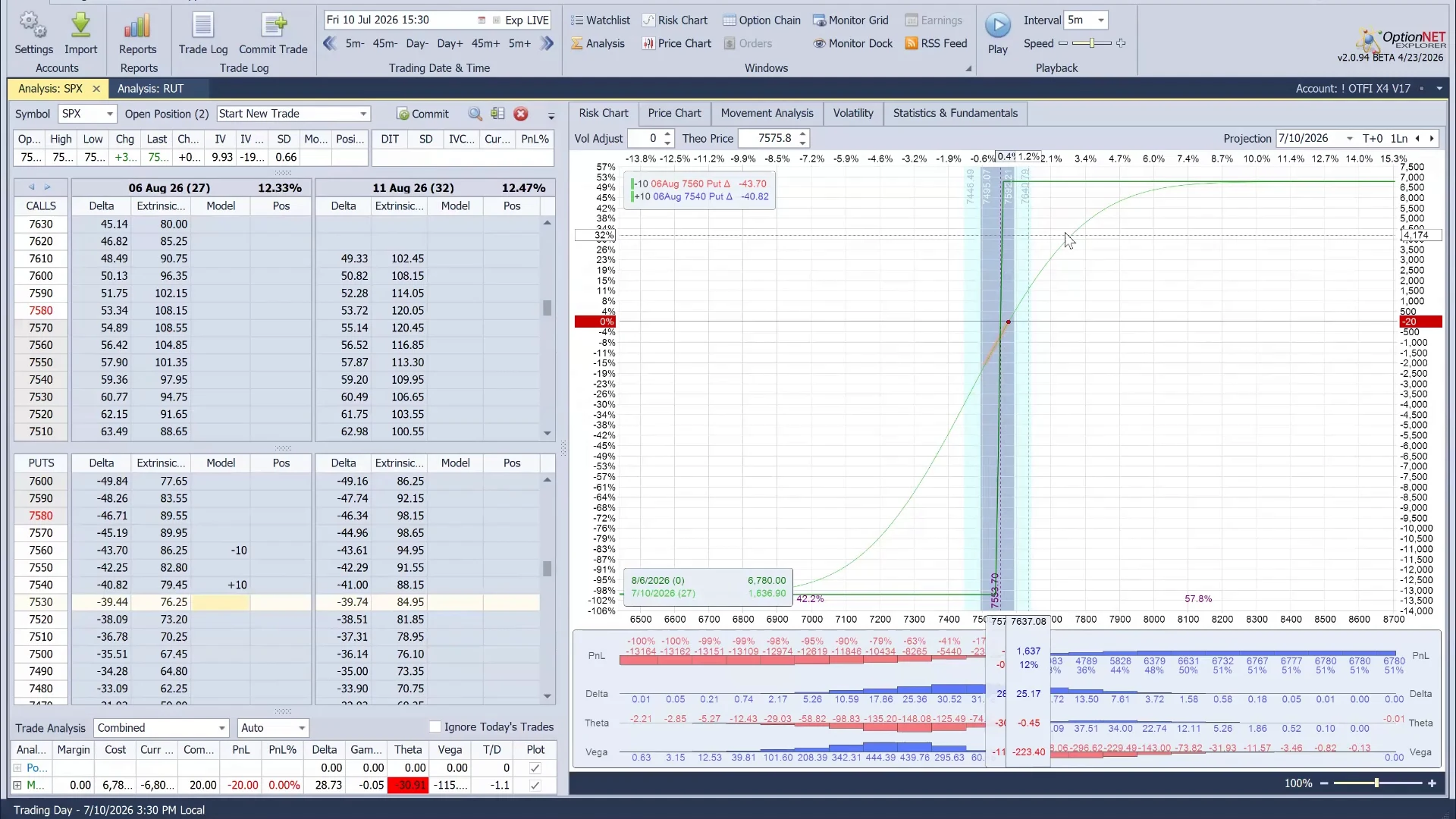Image resolution: width=1456 pixels, height=819 pixels.
Task: Open the account menu dropdown arrow
Action: [1439, 89]
